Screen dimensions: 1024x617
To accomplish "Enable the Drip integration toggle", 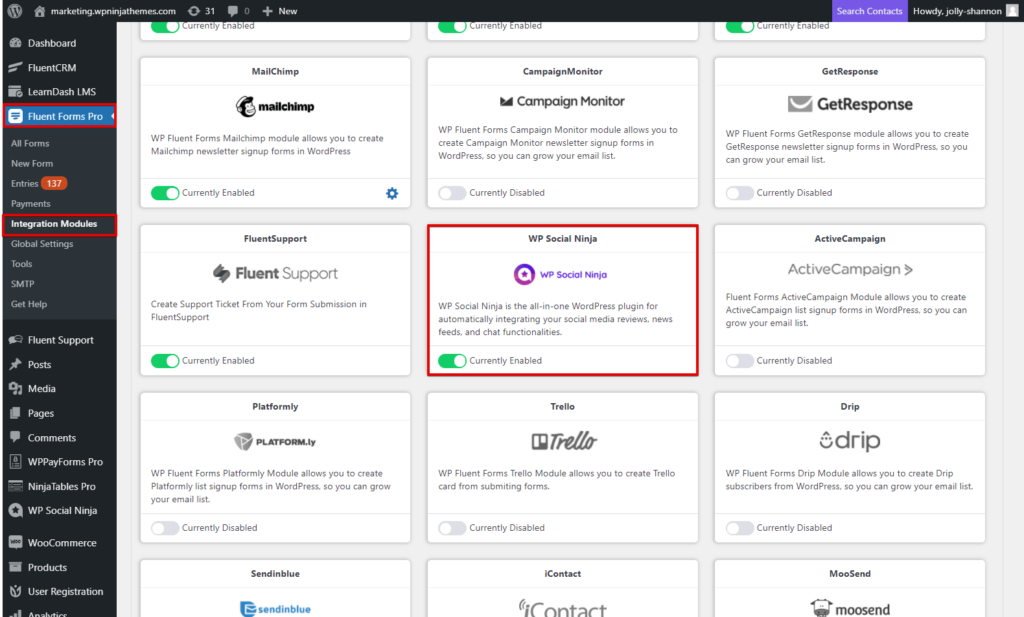I will pyautogui.click(x=739, y=528).
